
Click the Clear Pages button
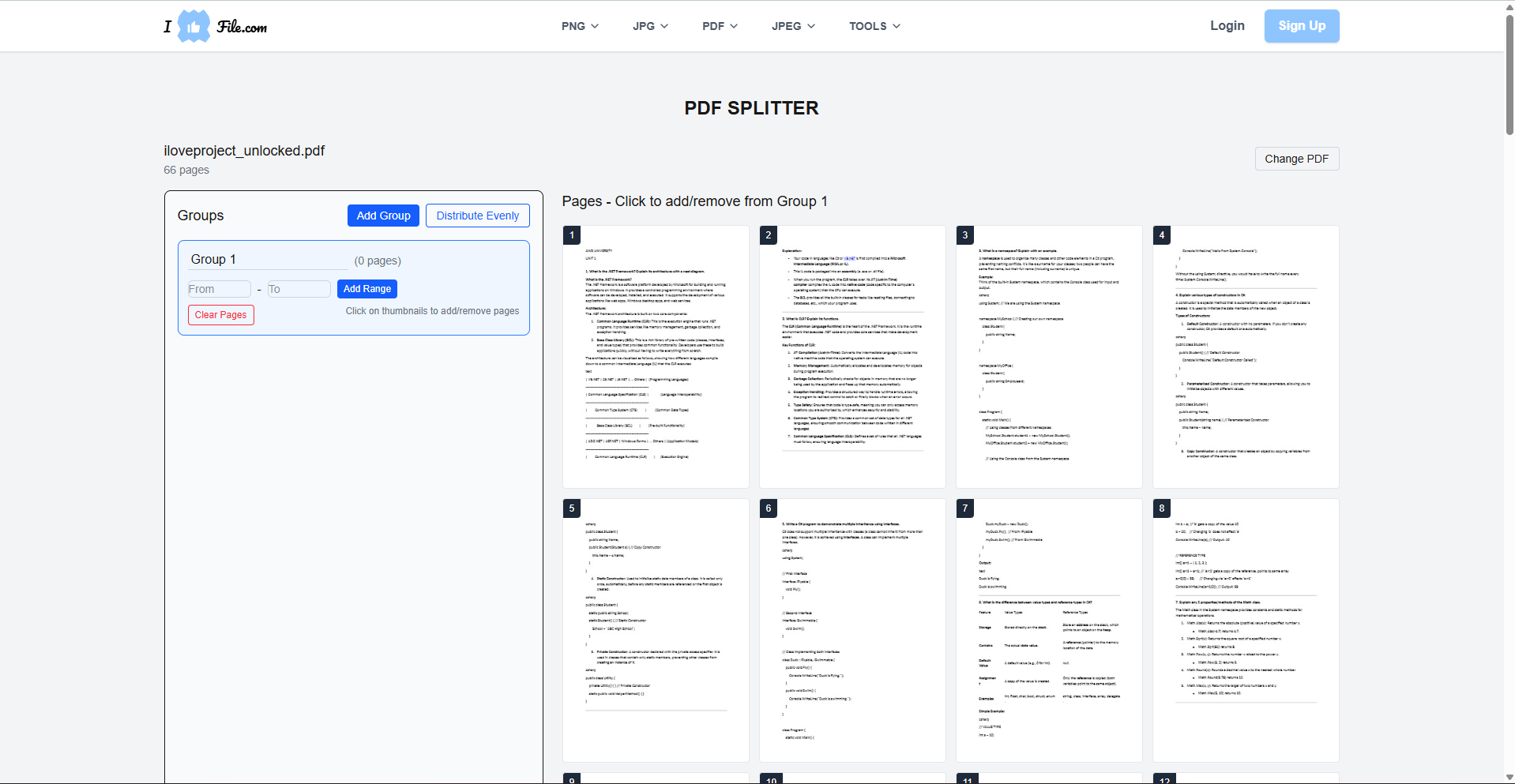220,315
